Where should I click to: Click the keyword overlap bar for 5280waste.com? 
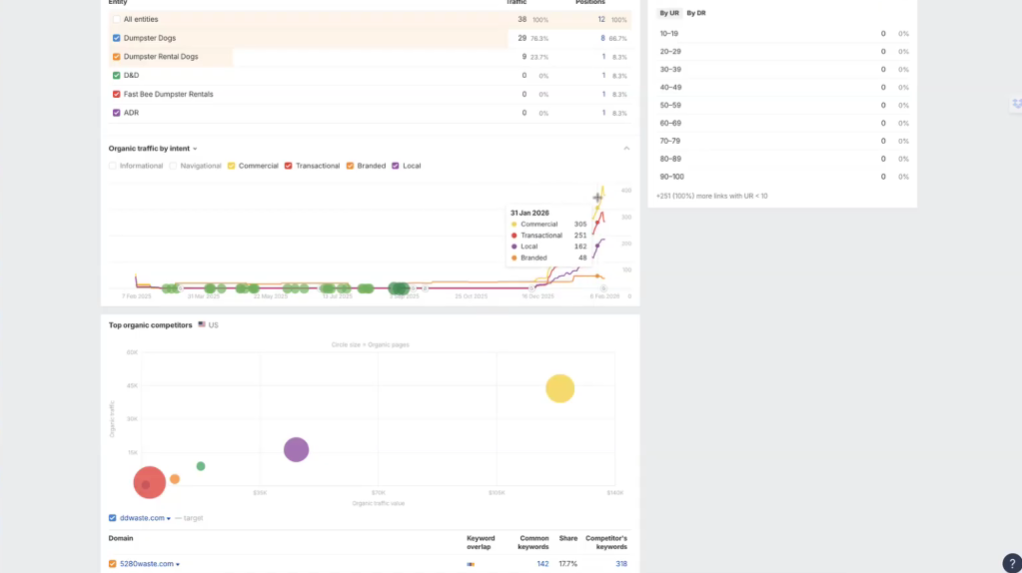[x=470, y=564]
